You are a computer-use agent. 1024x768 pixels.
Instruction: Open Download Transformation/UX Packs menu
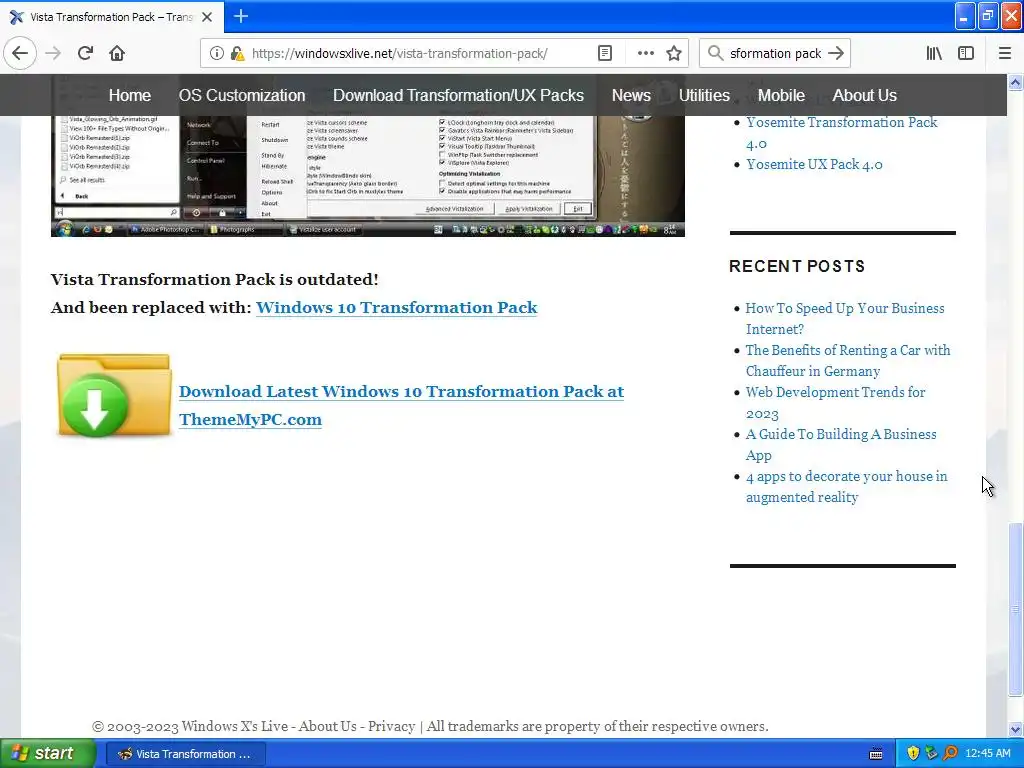pos(458,95)
